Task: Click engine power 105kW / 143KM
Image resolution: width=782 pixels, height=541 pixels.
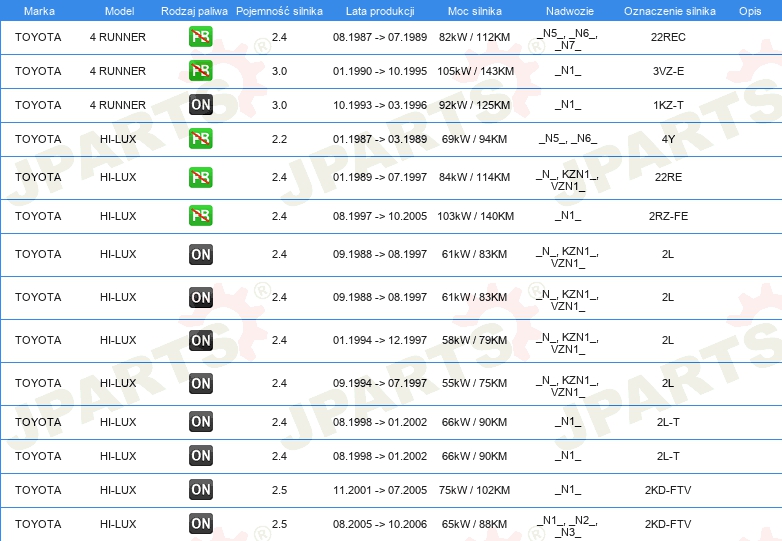Action: 475,71
